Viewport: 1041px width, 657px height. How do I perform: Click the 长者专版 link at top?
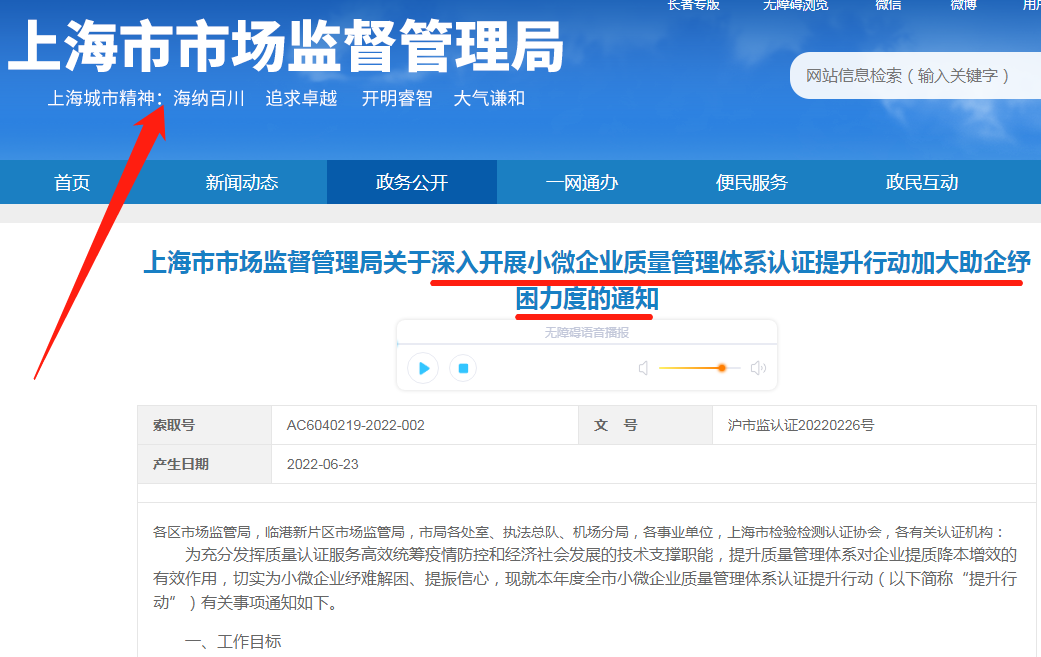pyautogui.click(x=693, y=5)
